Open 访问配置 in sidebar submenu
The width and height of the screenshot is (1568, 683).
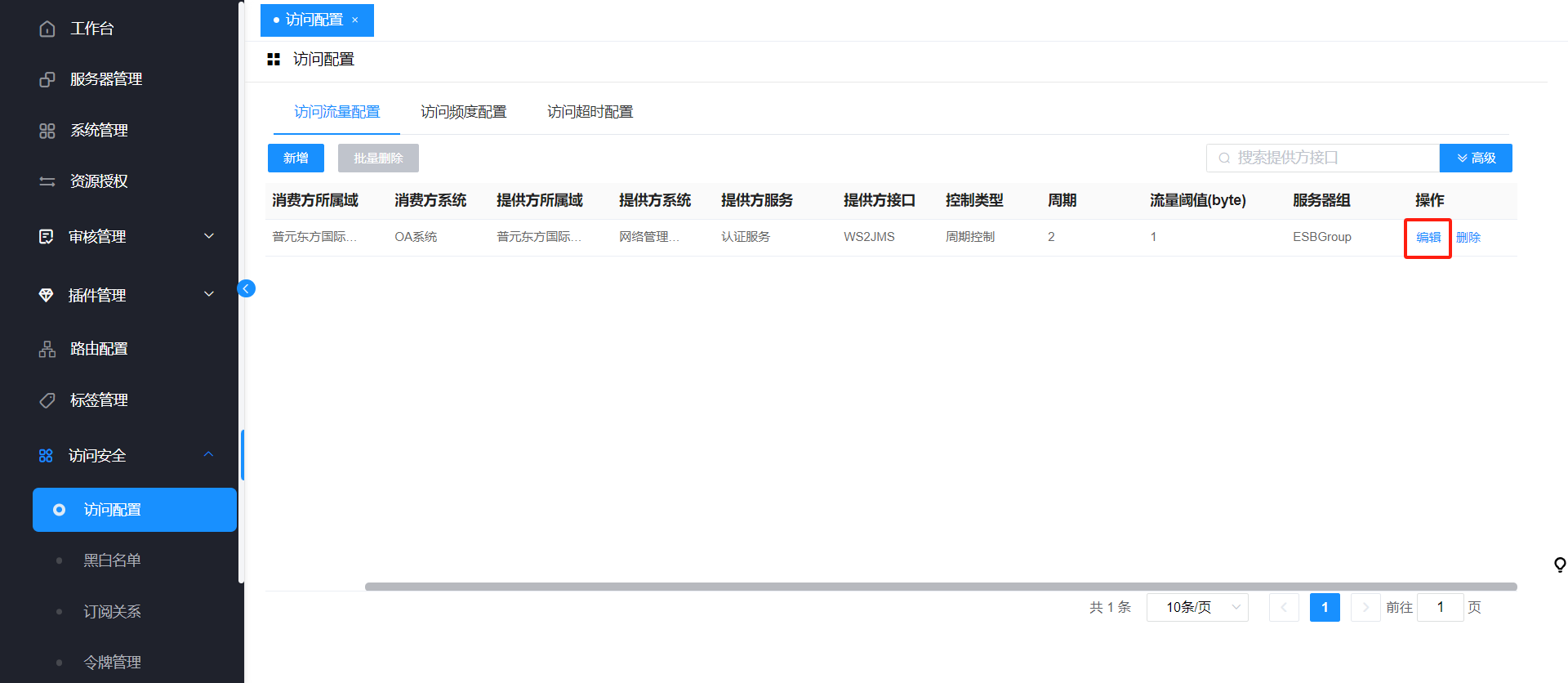pyautogui.click(x=135, y=510)
